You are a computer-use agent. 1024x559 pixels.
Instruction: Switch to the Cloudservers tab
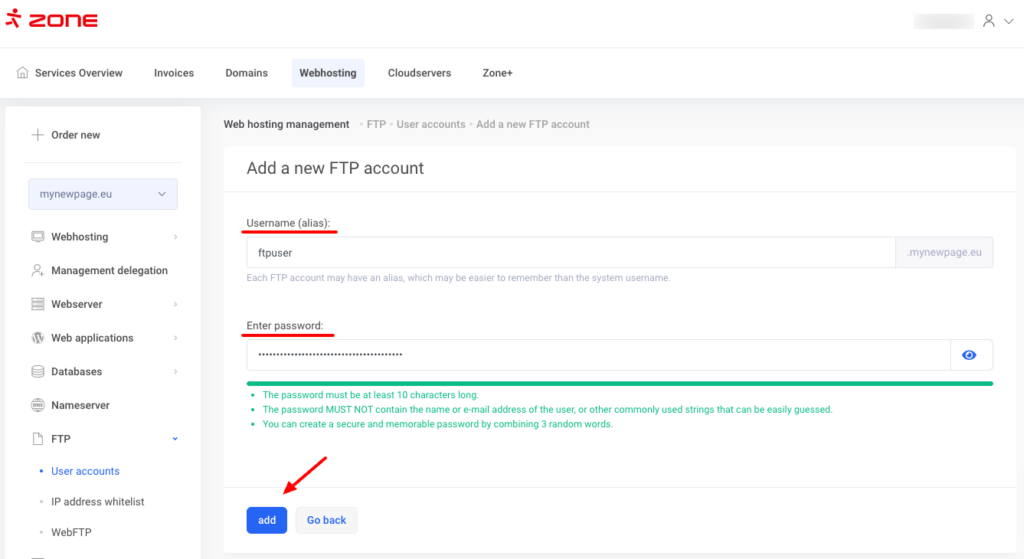point(419,73)
